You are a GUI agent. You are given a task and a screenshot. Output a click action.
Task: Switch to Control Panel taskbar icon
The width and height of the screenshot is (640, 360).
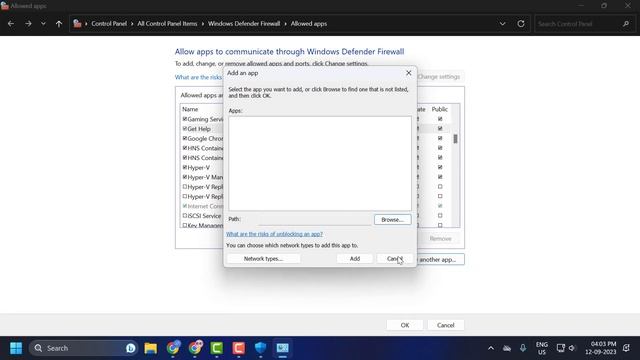(x=282, y=348)
